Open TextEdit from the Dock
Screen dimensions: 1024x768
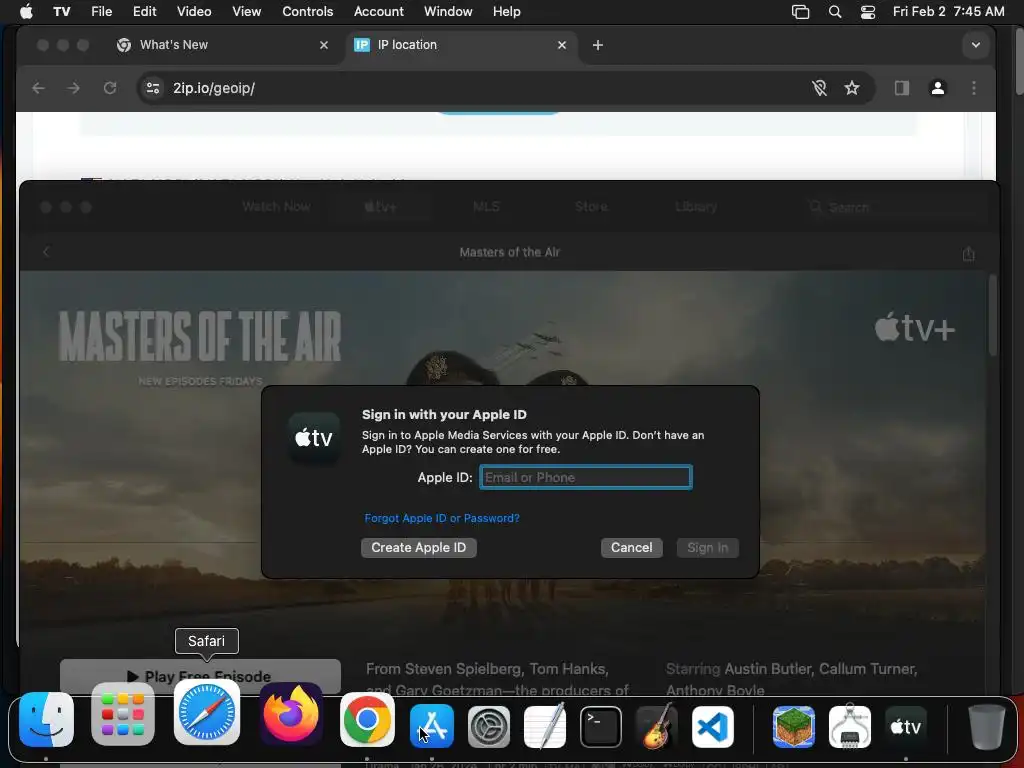point(545,726)
